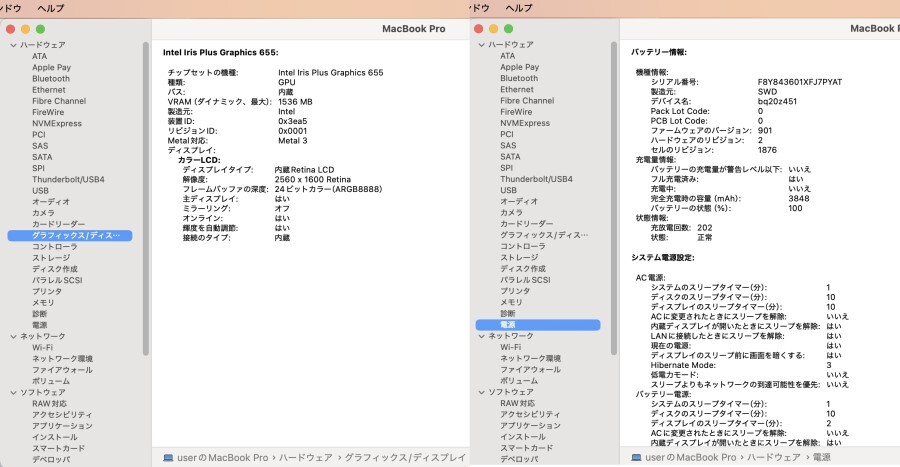Collapse ソフトウェア section in left window
The image size is (900, 467).
pos(13,392)
